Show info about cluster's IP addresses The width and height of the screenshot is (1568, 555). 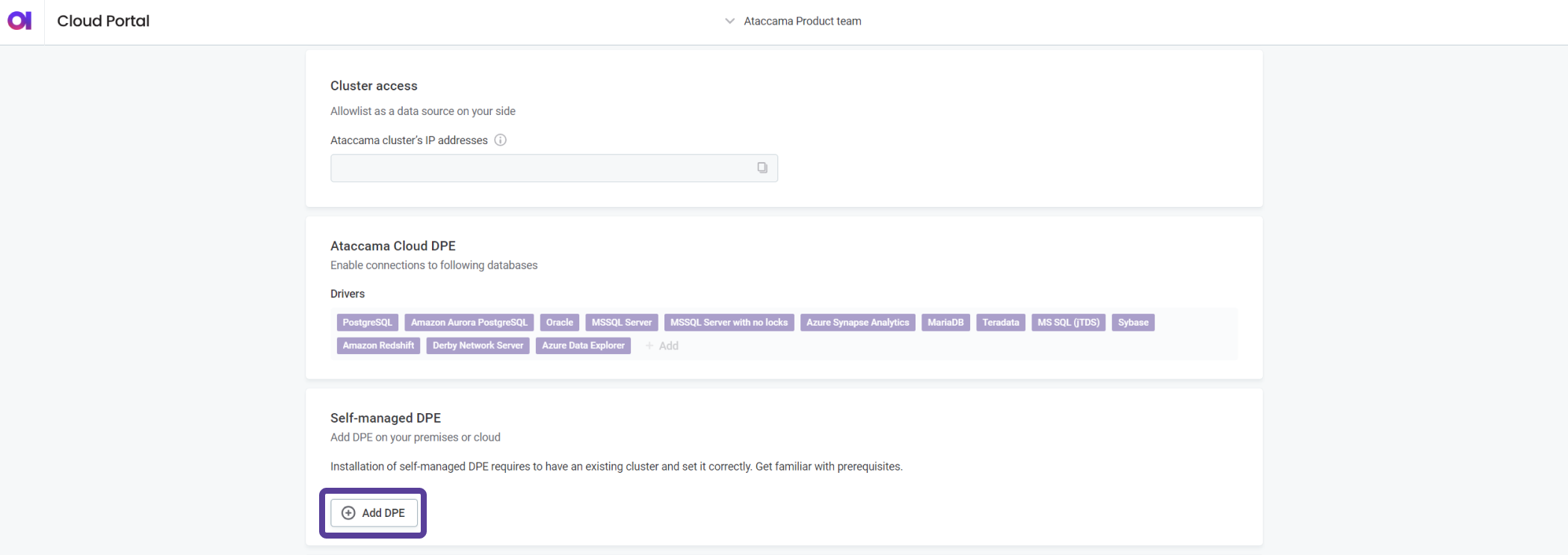[x=501, y=140]
